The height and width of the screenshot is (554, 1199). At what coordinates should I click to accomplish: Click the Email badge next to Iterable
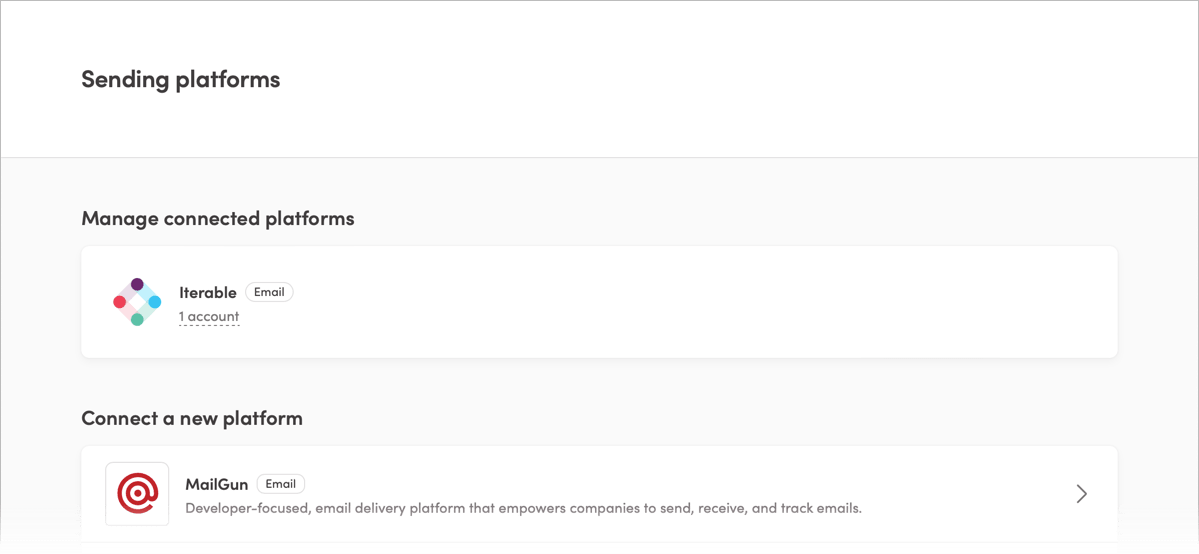pos(269,292)
